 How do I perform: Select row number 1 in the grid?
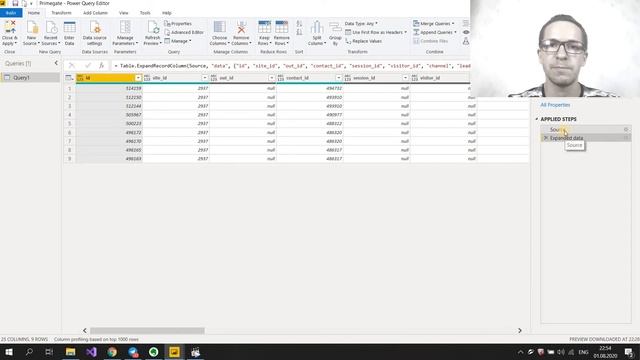pyautogui.click(x=70, y=88)
